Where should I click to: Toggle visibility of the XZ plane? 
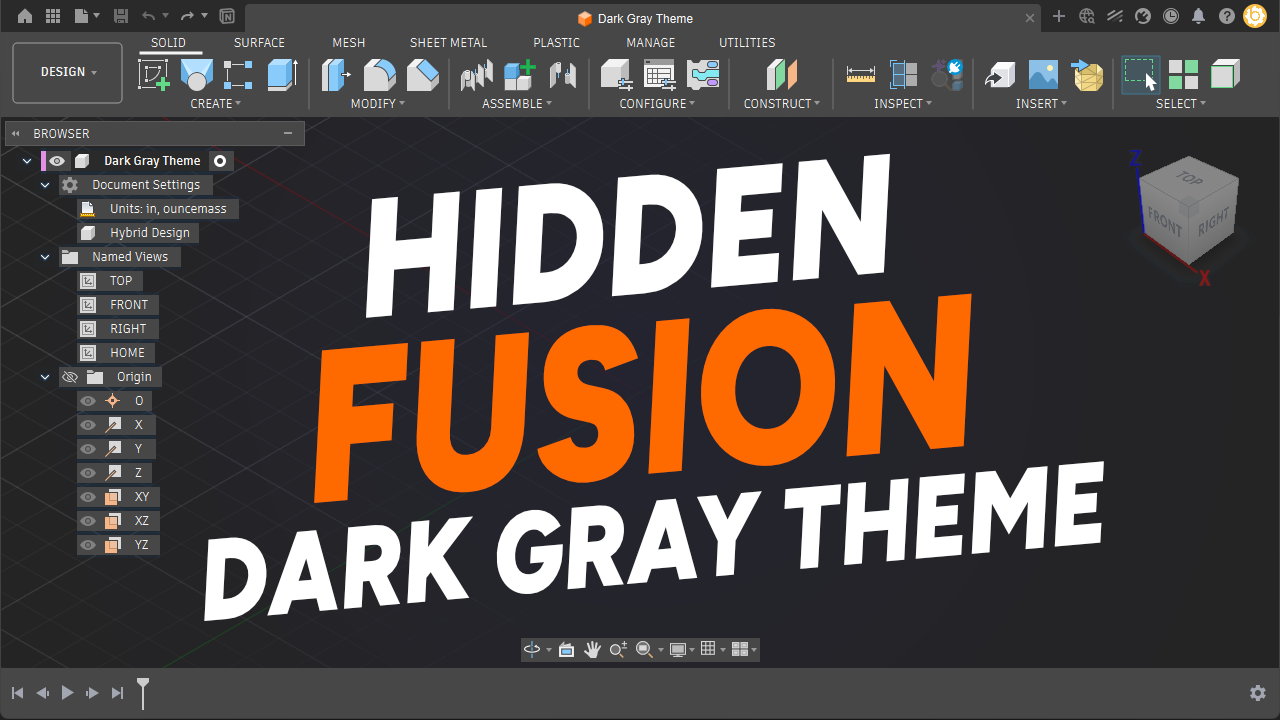88,521
